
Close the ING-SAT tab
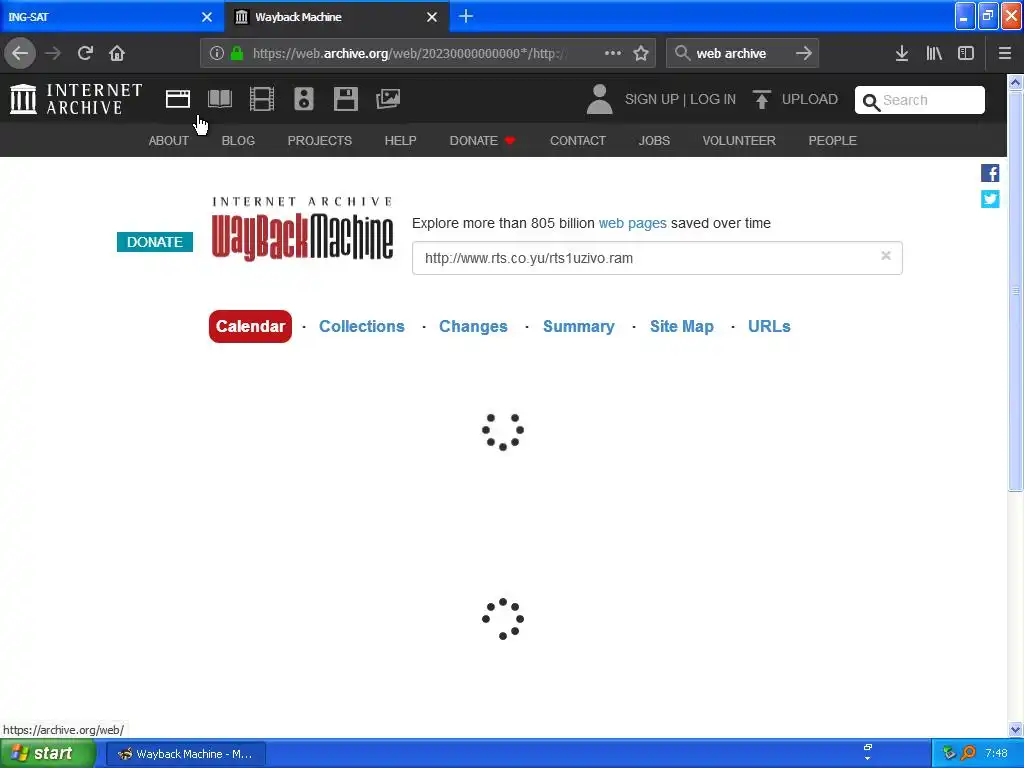coord(206,17)
